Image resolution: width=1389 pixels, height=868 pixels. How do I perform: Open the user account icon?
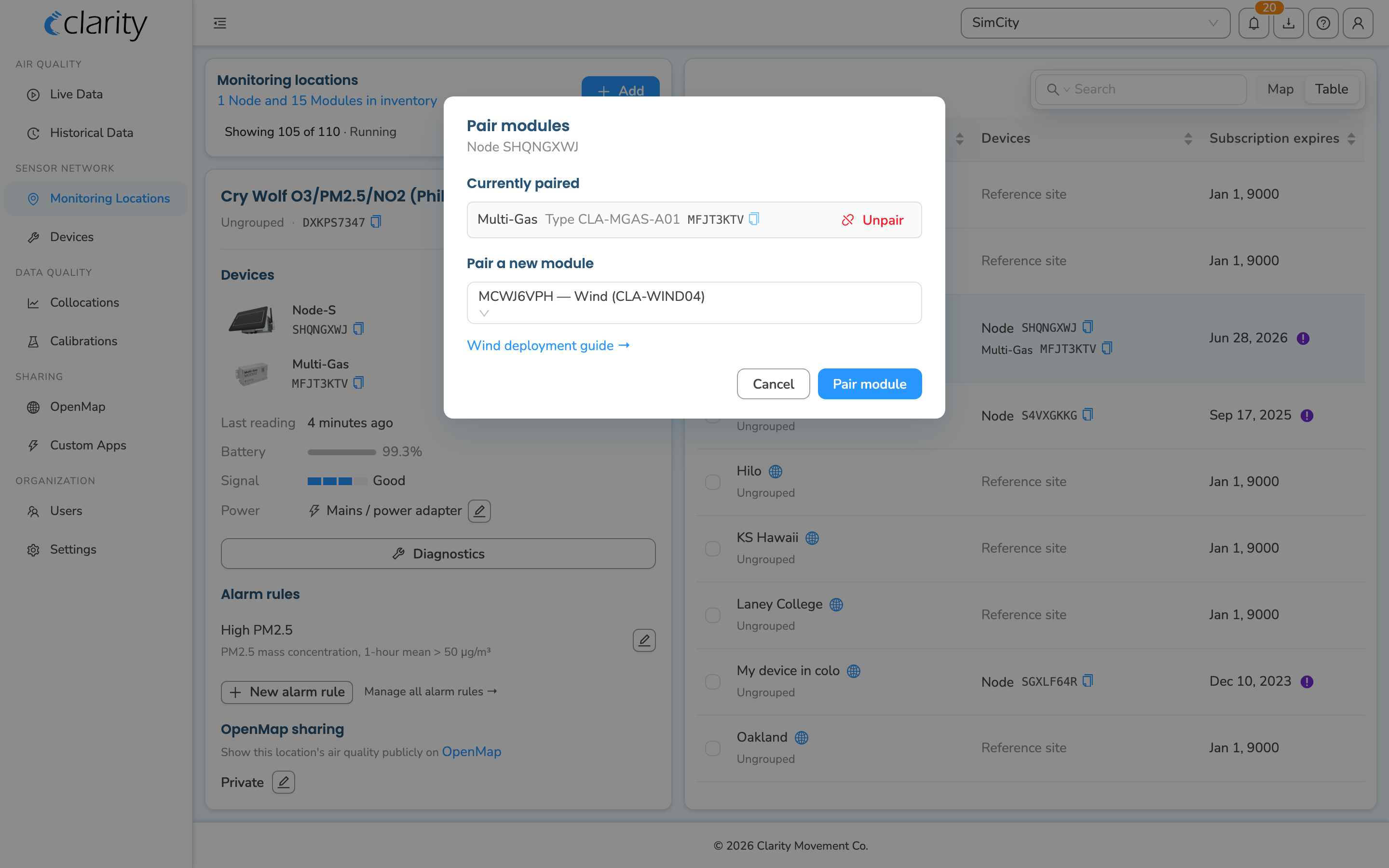1358,23
